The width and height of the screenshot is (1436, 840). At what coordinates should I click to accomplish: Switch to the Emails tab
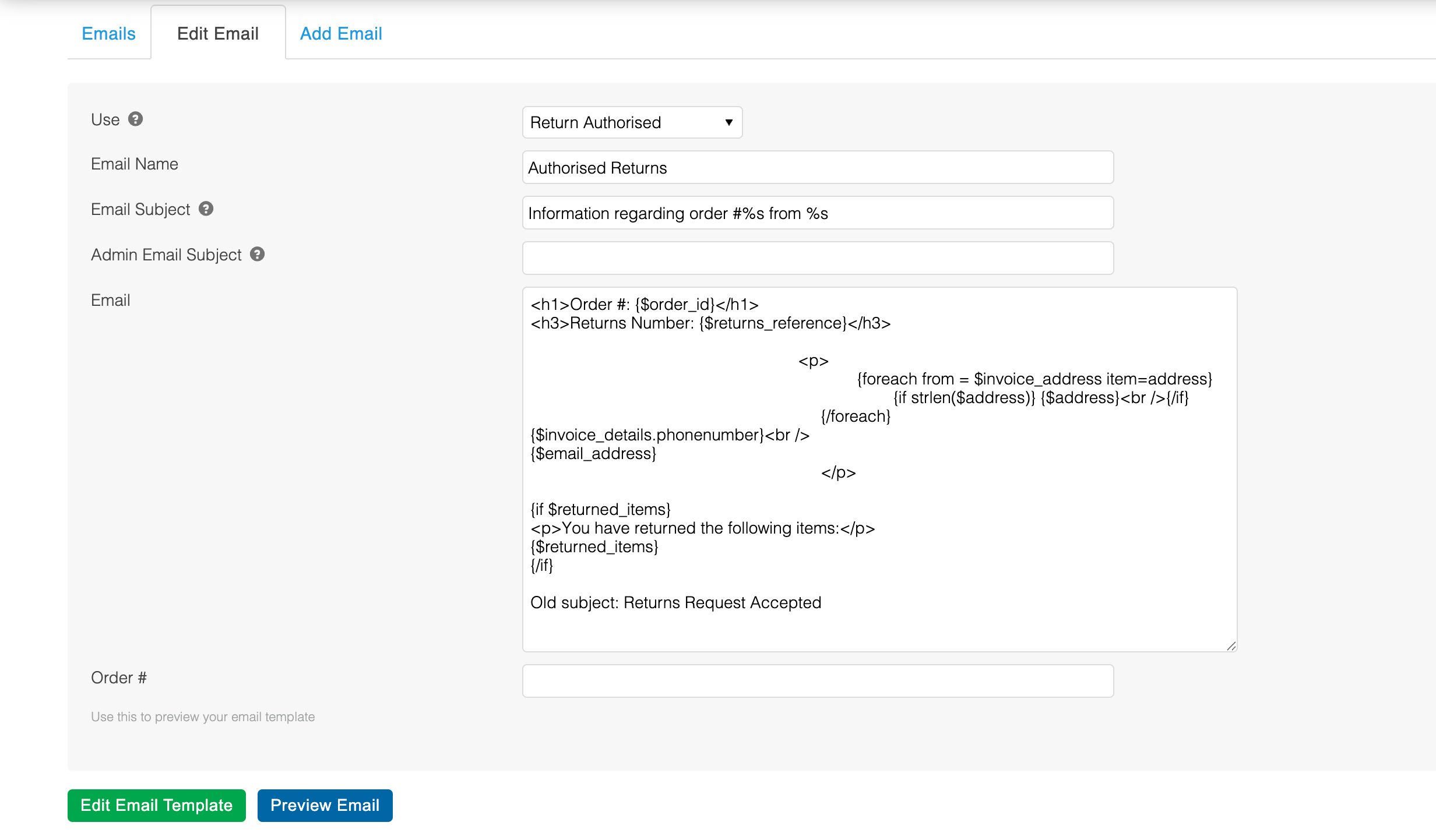click(x=108, y=34)
